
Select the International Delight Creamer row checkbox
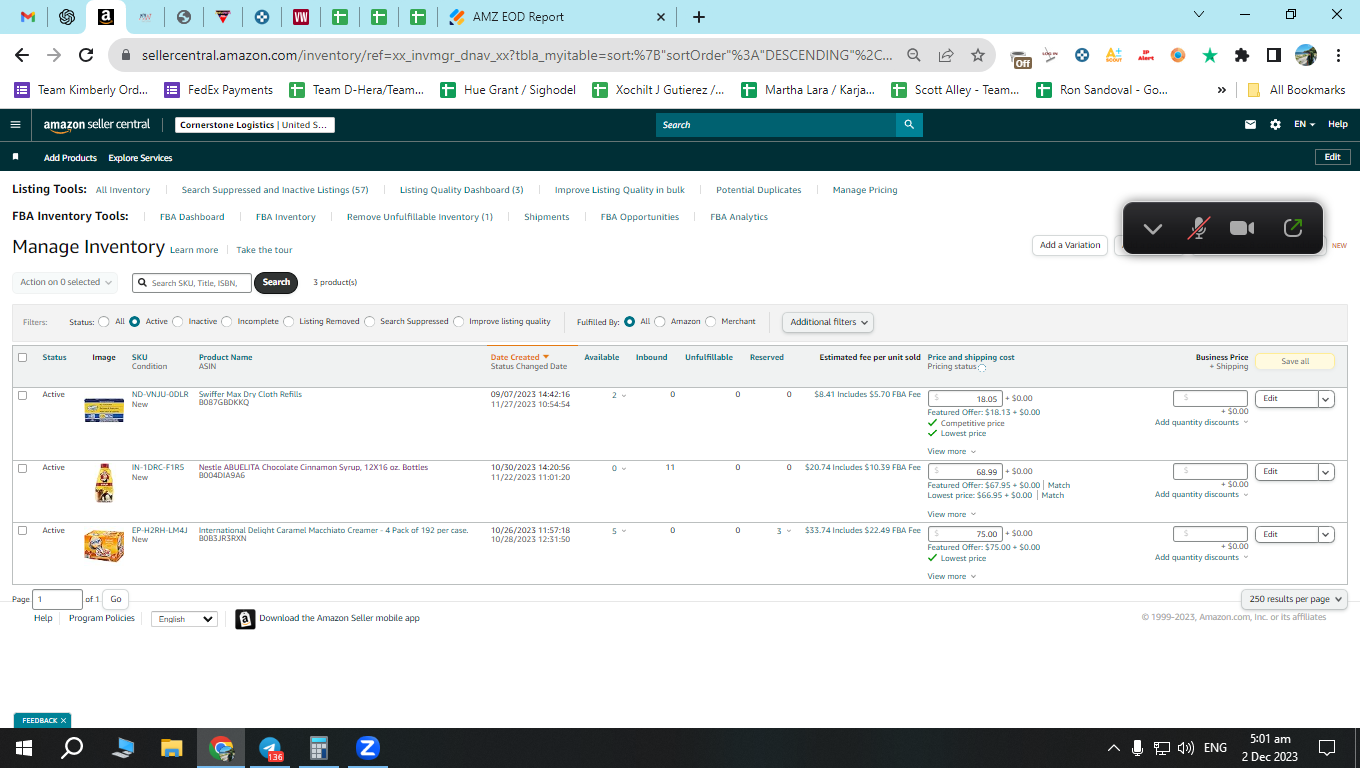tap(22, 531)
